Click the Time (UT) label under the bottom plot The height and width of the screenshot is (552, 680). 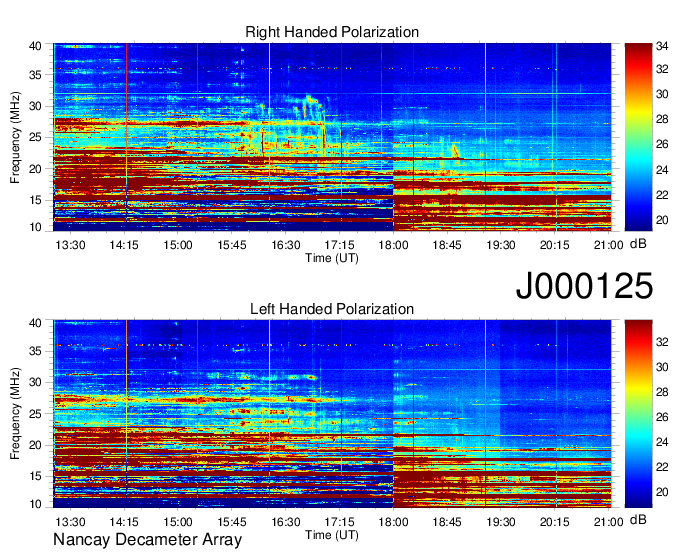pos(332,535)
